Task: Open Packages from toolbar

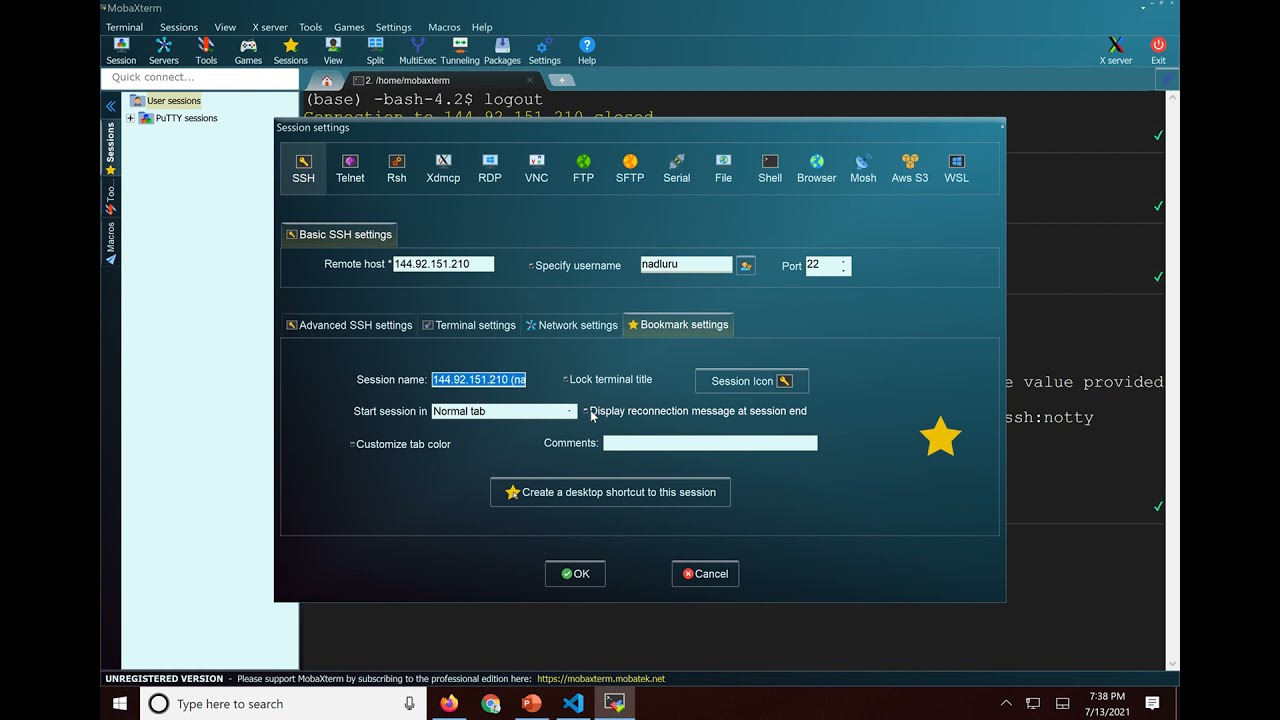Action: pyautogui.click(x=502, y=51)
